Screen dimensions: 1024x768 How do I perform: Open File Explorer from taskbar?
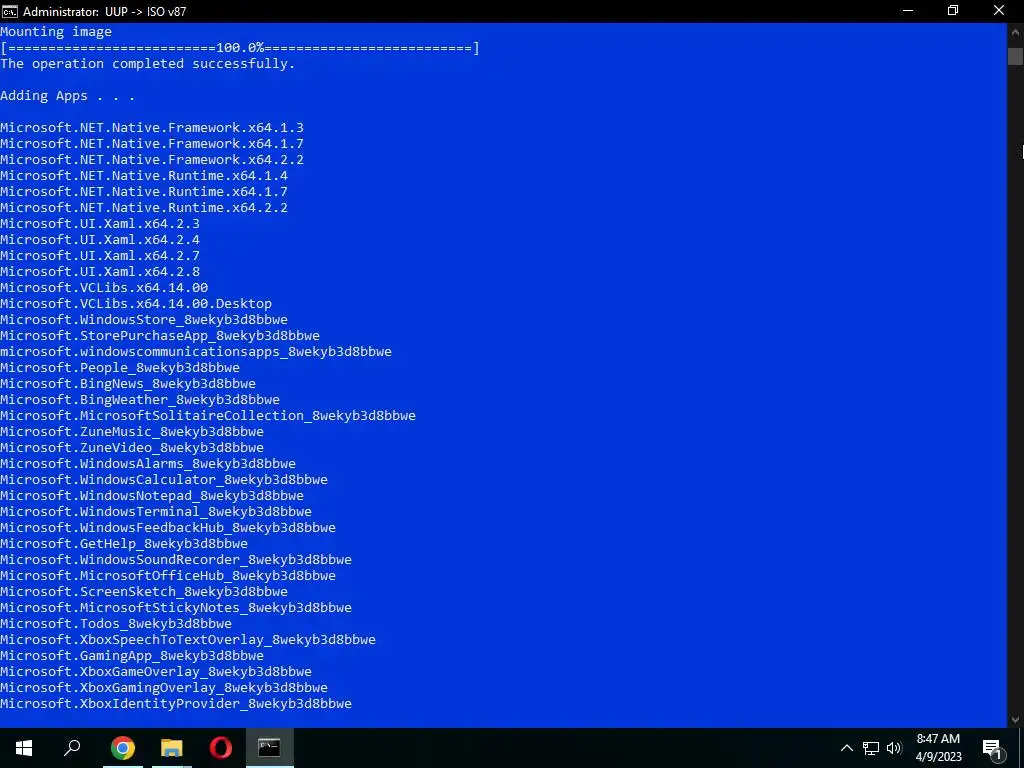pos(172,748)
